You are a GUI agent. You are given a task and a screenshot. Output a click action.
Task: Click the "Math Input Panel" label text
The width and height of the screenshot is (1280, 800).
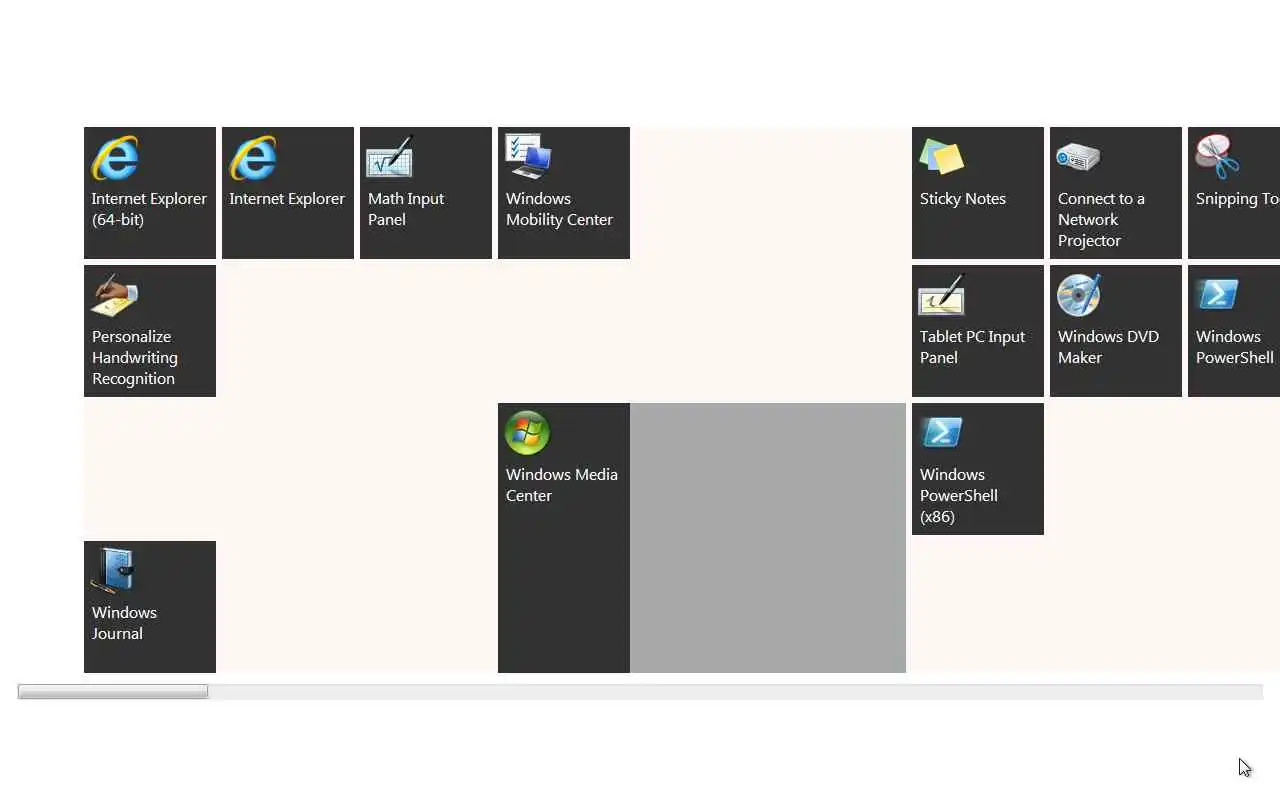pyautogui.click(x=406, y=209)
